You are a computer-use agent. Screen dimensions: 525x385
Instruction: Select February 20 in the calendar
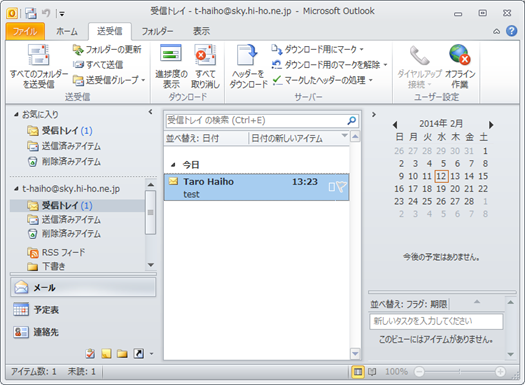coord(455,189)
